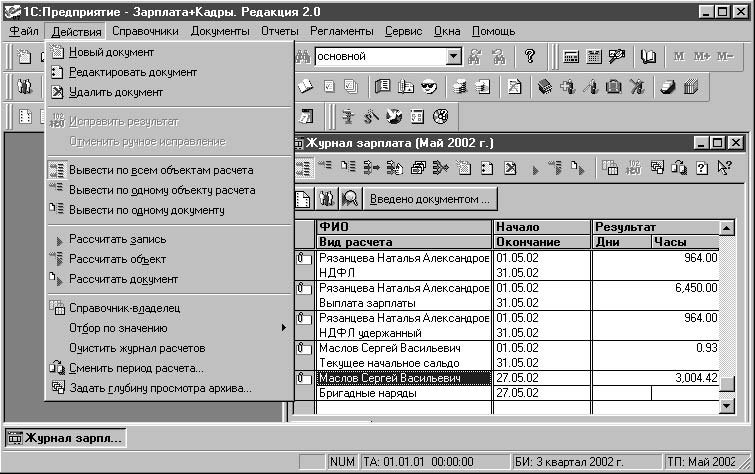Choose Рассчитать запись menu entry
The width and height of the screenshot is (755, 474).
point(169,239)
